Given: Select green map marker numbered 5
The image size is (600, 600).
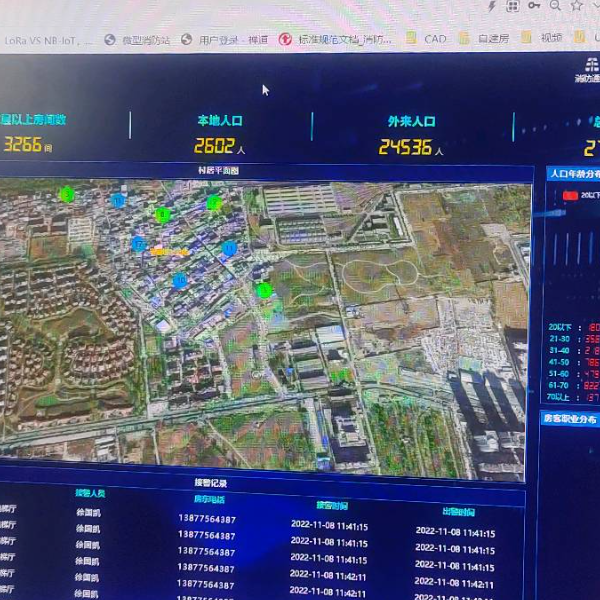Looking at the screenshot, I should 67,194.
